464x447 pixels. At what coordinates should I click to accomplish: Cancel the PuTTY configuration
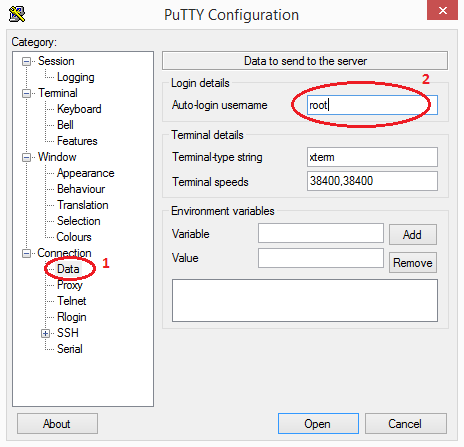(406, 424)
